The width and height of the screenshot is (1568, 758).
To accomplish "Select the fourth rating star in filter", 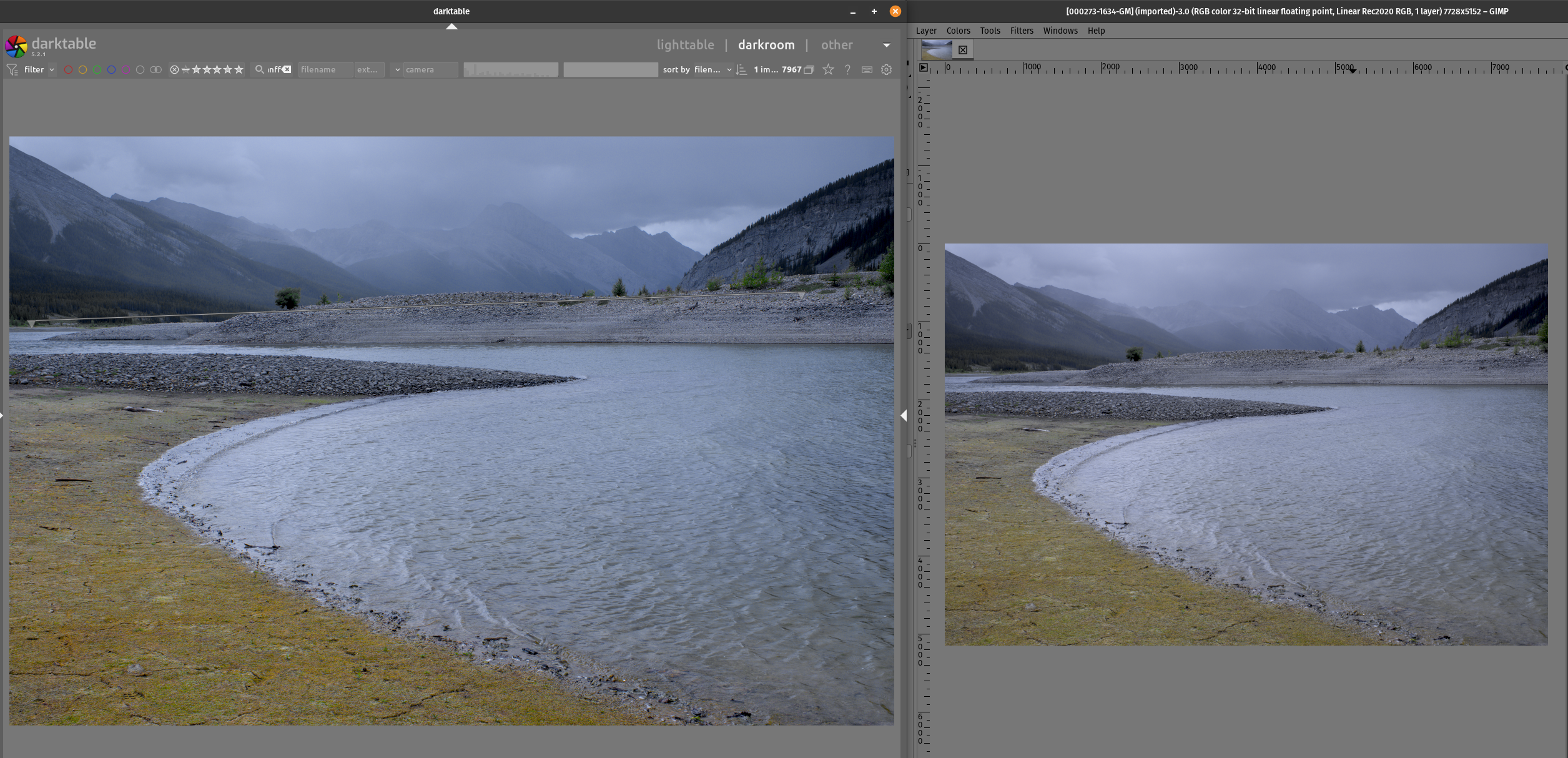I will tap(228, 70).
